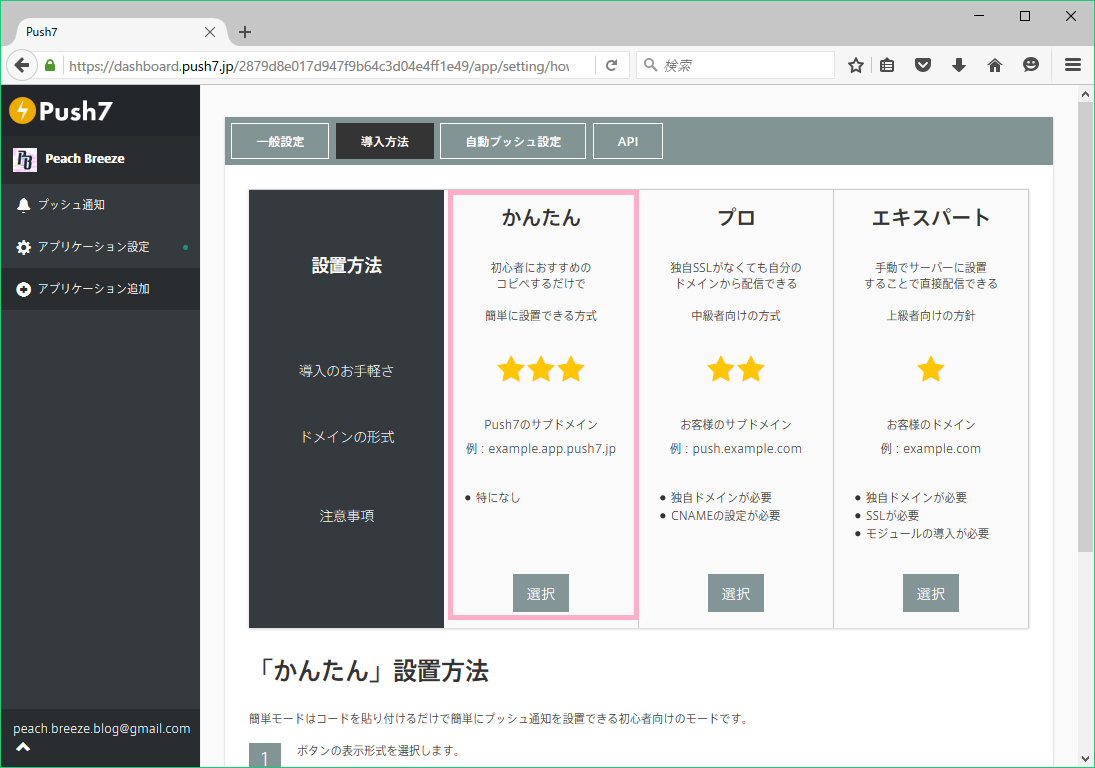1095x768 pixels.
Task: Click the 導入のお手軽さ row label
Action: 346,371
